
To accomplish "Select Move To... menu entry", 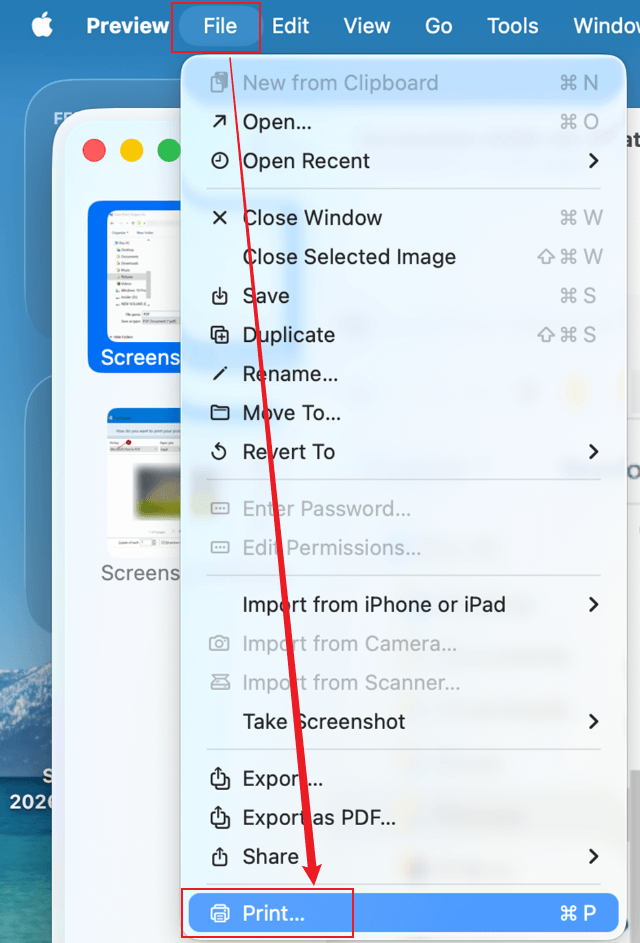I will (x=404, y=413).
